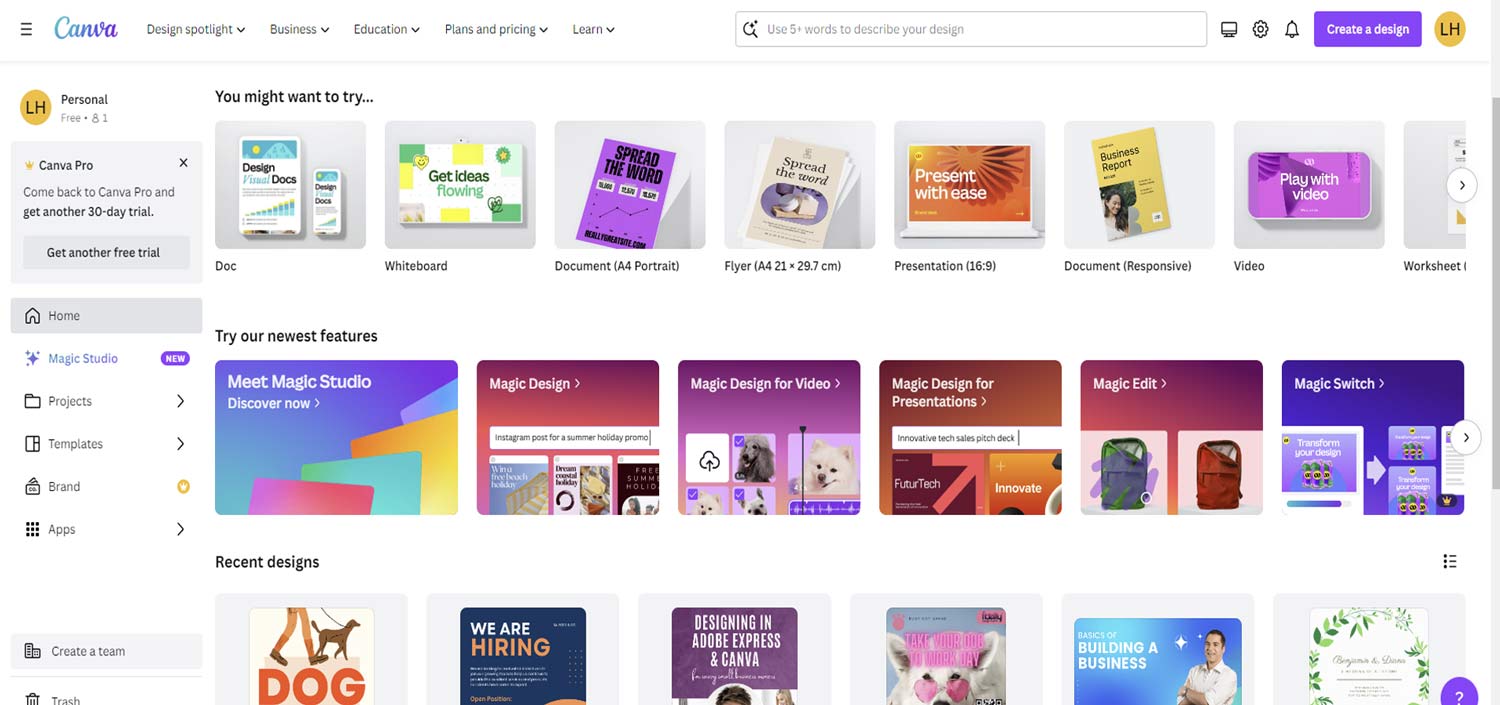1500x705 pixels.
Task: Click the LH account avatar in header
Action: pyautogui.click(x=1450, y=29)
